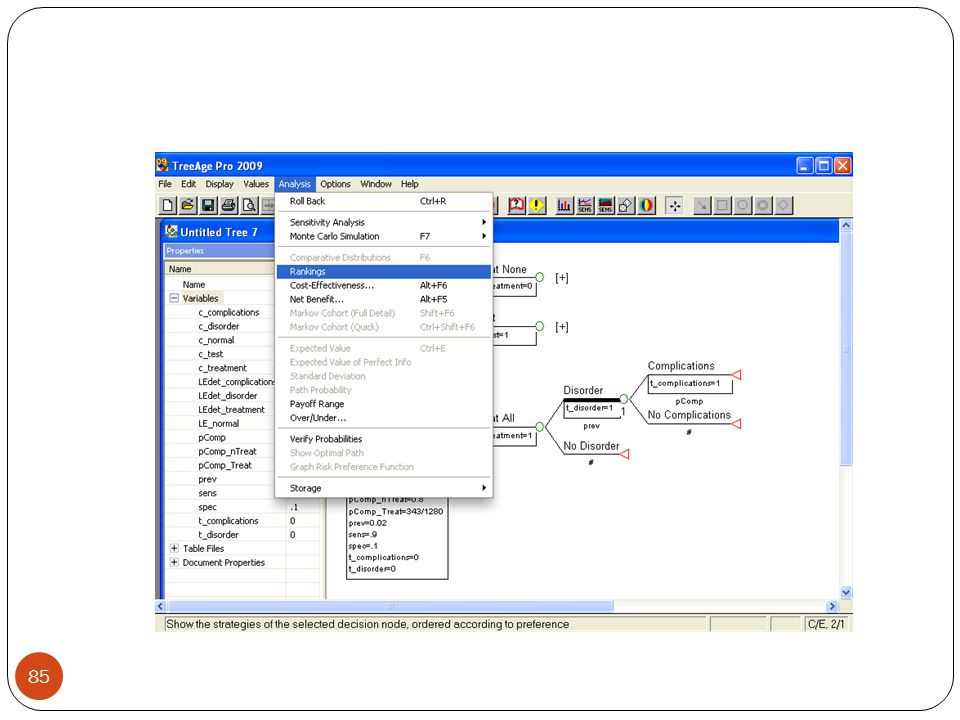960x720 pixels.
Task: Click the second SENS filled-graph icon
Action: [605, 205]
